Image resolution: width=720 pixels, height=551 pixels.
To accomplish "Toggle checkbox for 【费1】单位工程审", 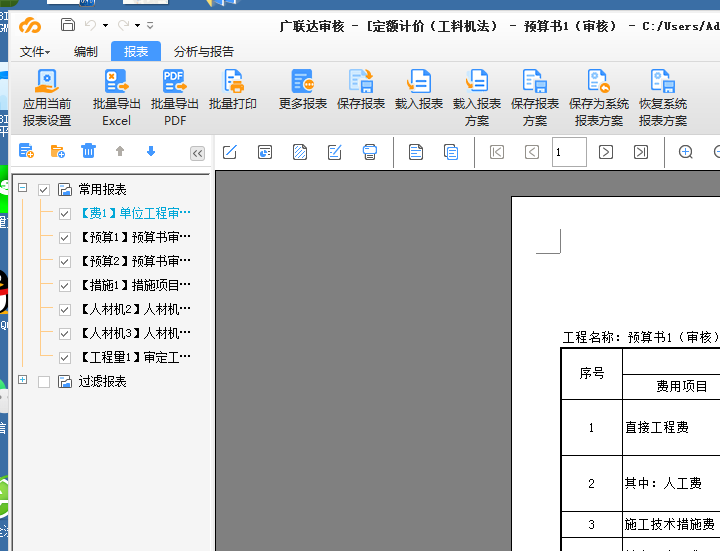I will click(x=65, y=214).
